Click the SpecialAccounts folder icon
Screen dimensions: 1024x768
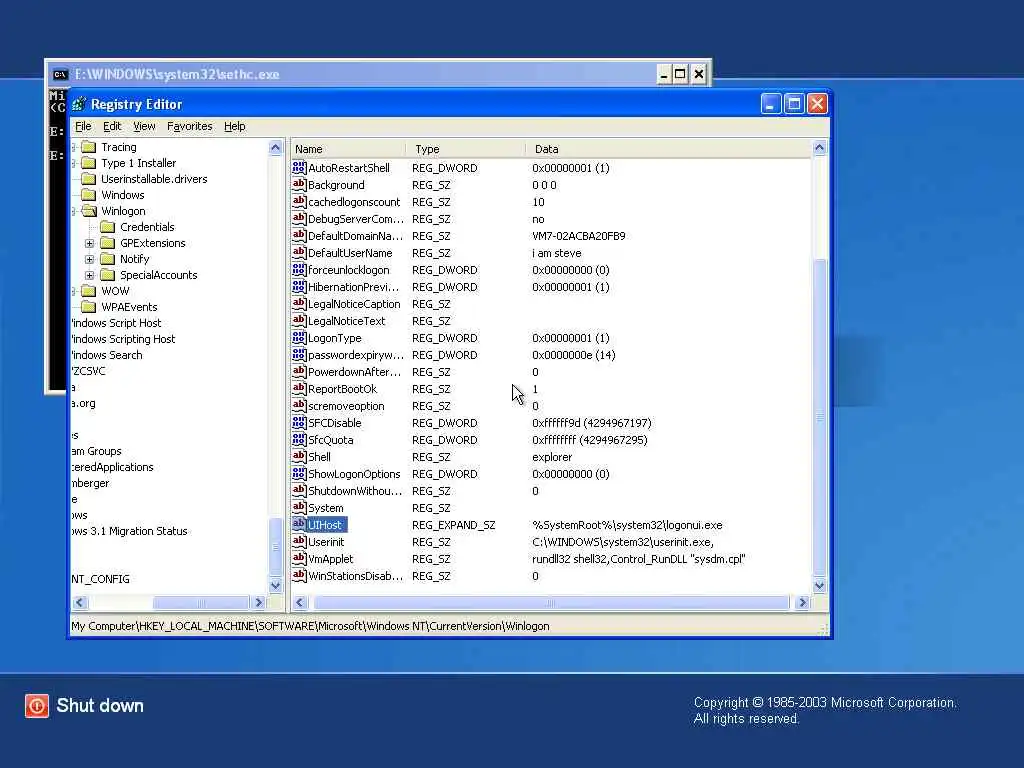(x=108, y=275)
